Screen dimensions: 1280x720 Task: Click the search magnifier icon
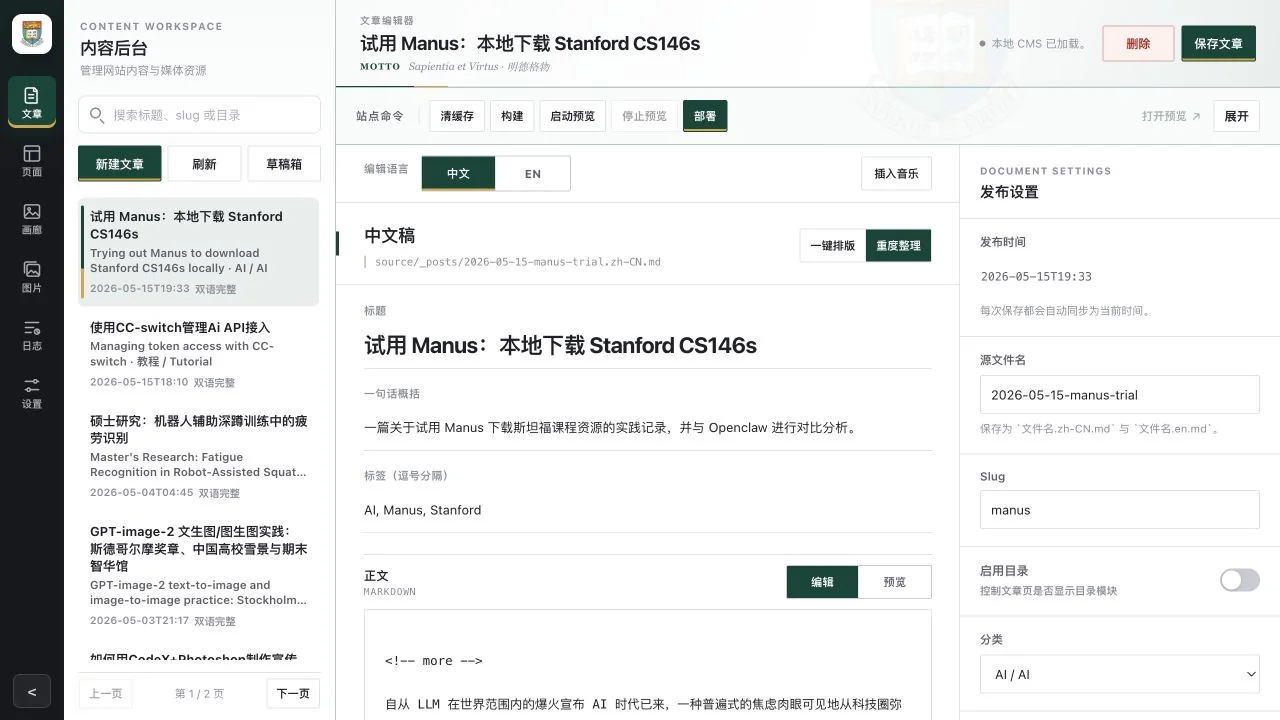[98, 115]
